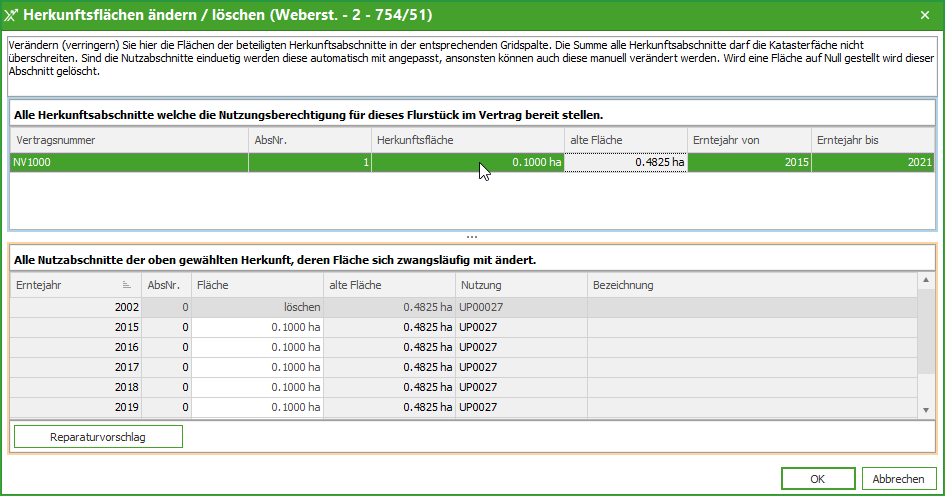Sort by Nutzung column header
Image resolution: width=945 pixels, height=496 pixels.
[520, 285]
